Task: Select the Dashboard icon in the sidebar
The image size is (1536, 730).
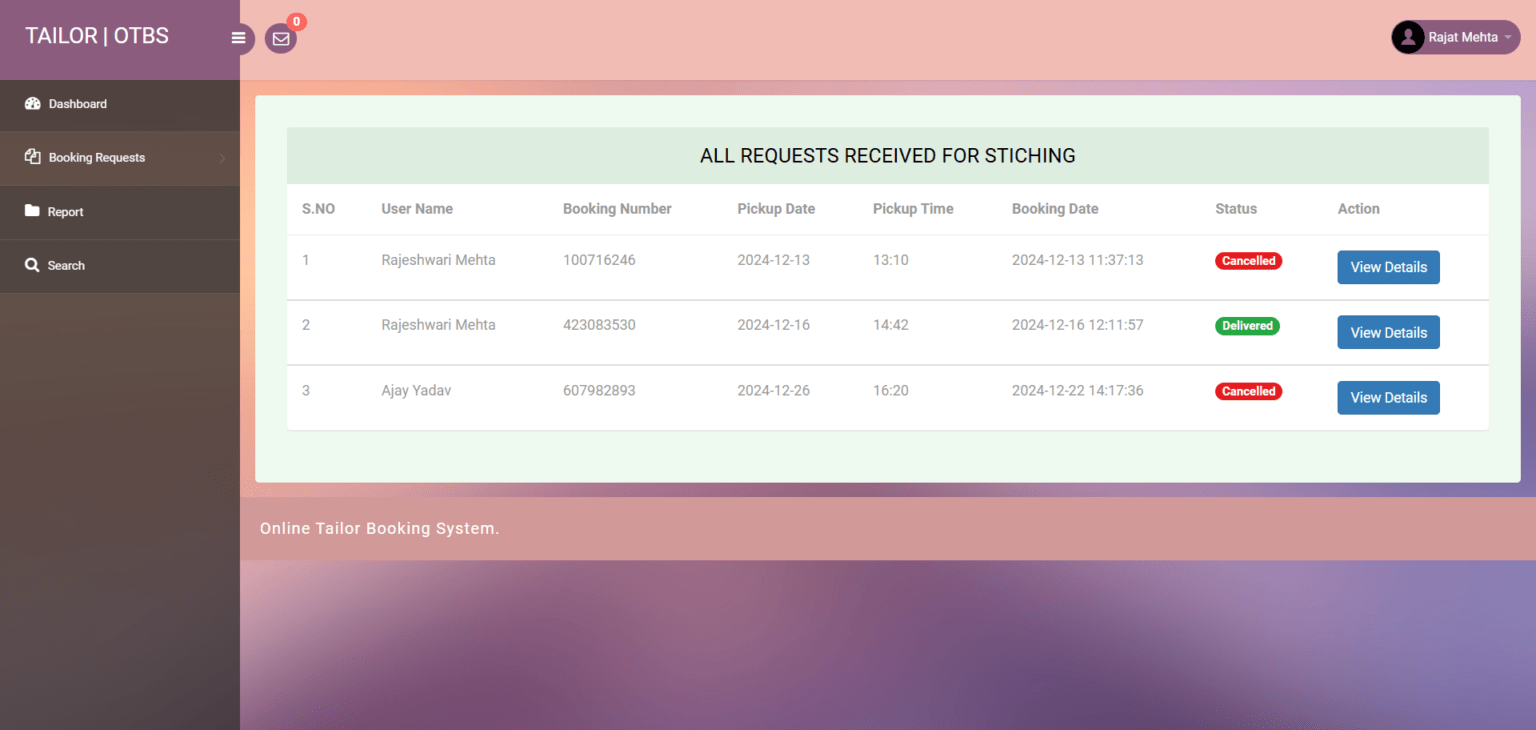Action: [x=33, y=104]
